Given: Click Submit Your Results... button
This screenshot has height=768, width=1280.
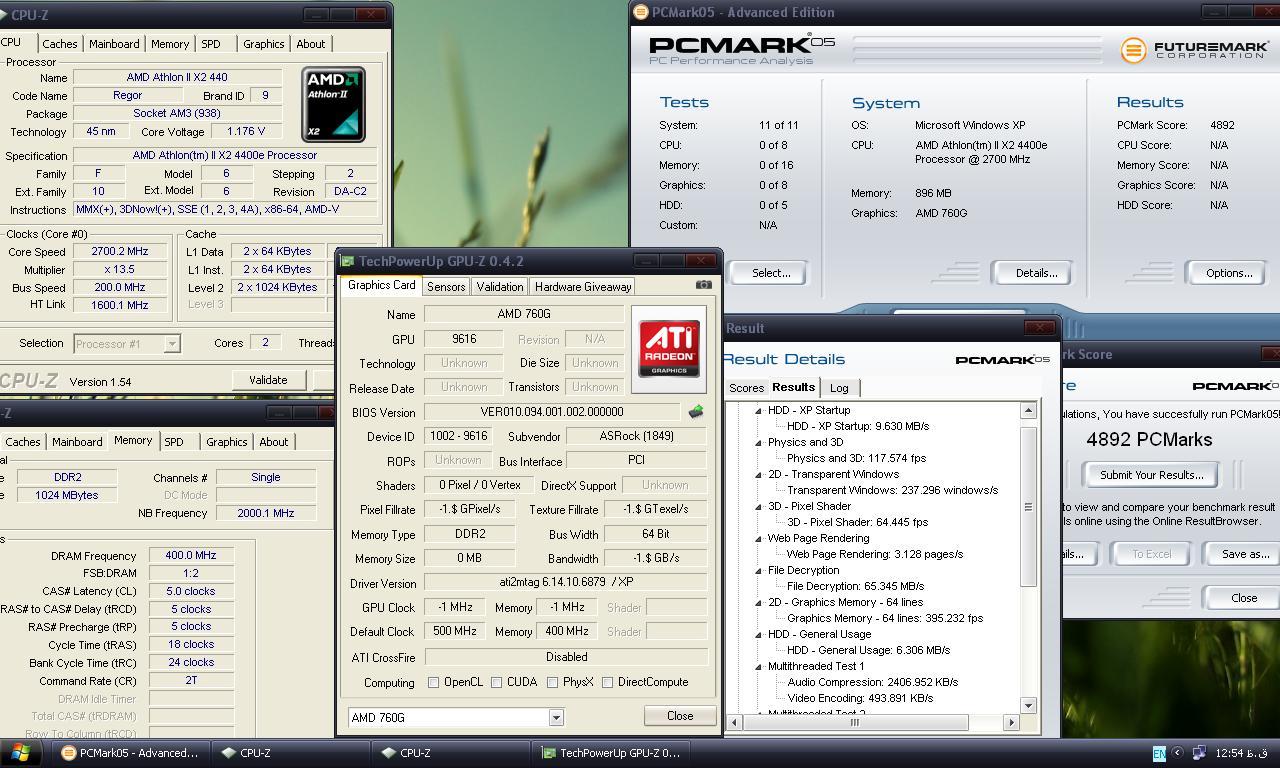Looking at the screenshot, I should coord(1152,475).
